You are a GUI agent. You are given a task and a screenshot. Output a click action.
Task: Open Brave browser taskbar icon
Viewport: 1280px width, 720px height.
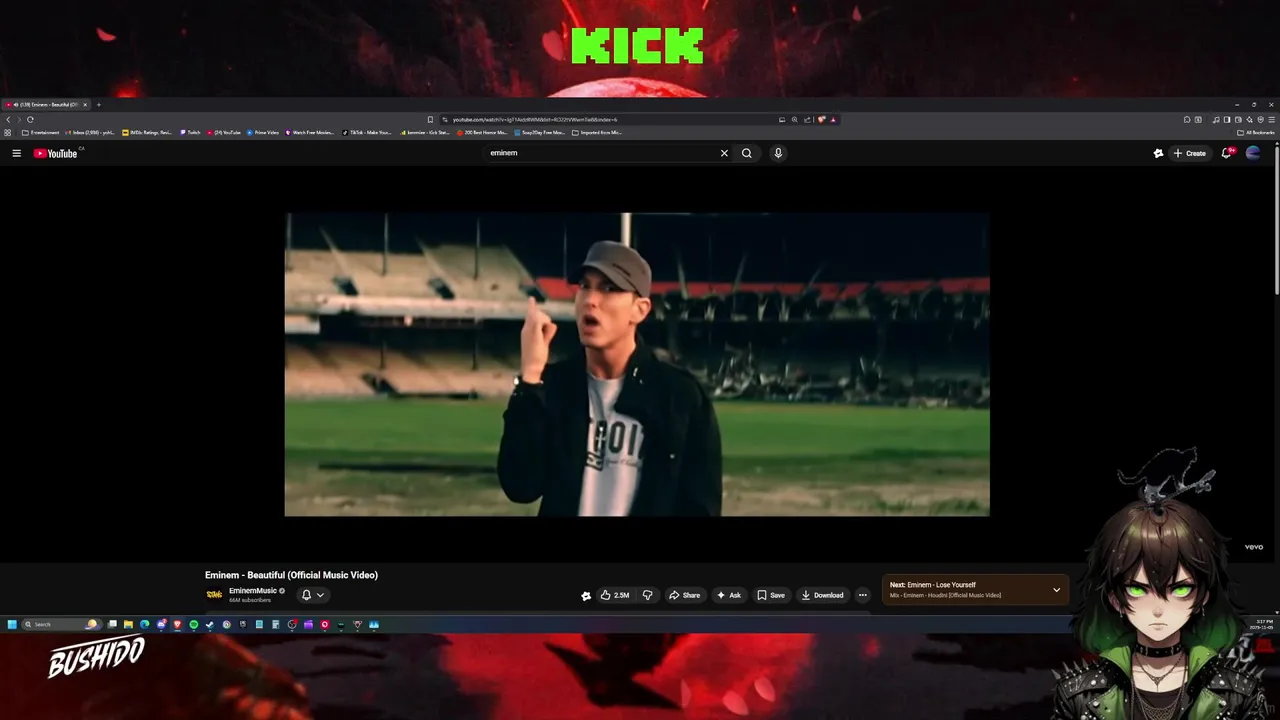tap(177, 624)
